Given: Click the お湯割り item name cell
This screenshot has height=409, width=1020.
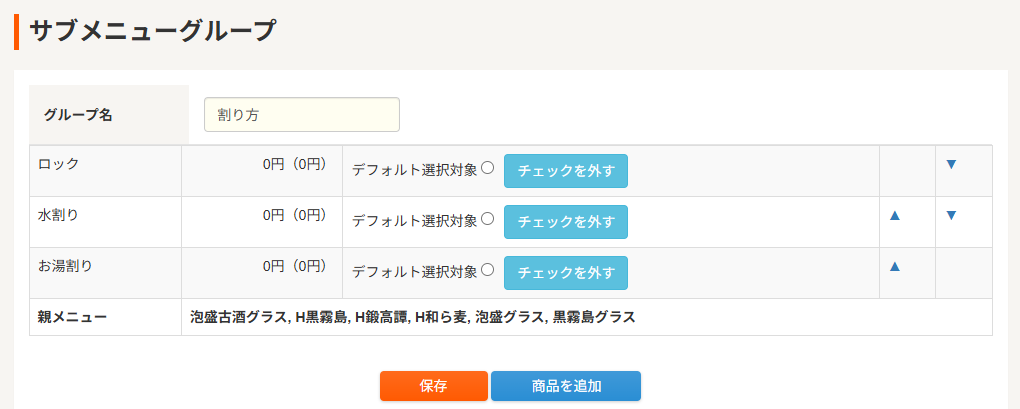Looking at the screenshot, I should point(64,266).
